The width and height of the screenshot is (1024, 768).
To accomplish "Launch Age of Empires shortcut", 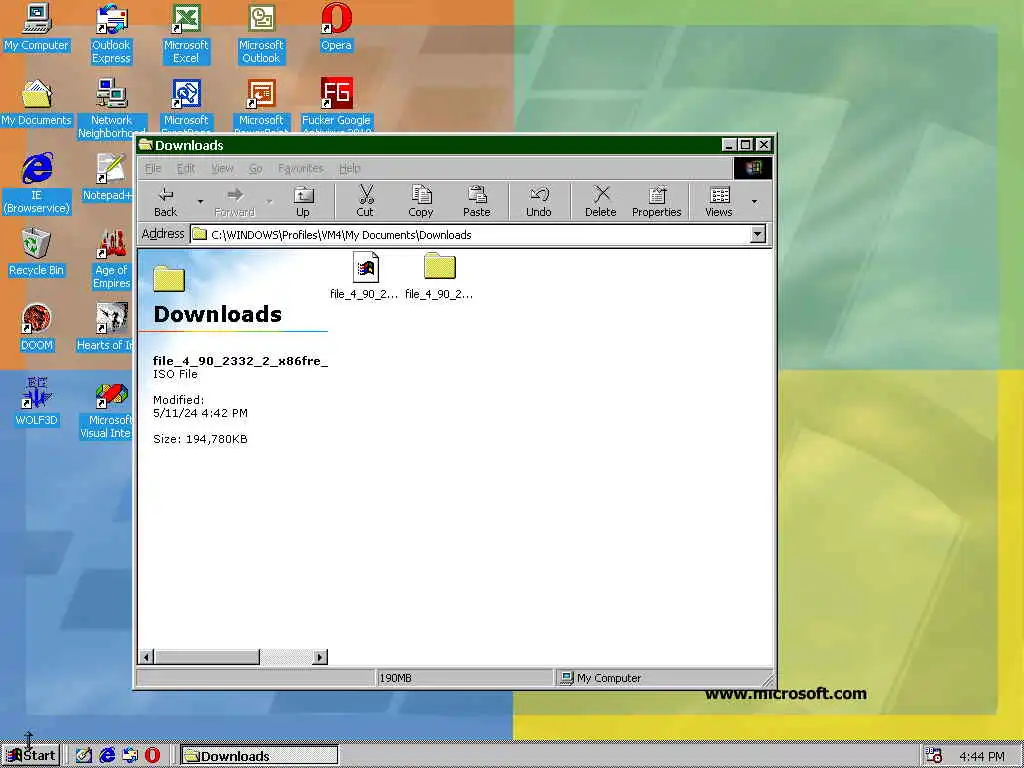I will coord(111,259).
